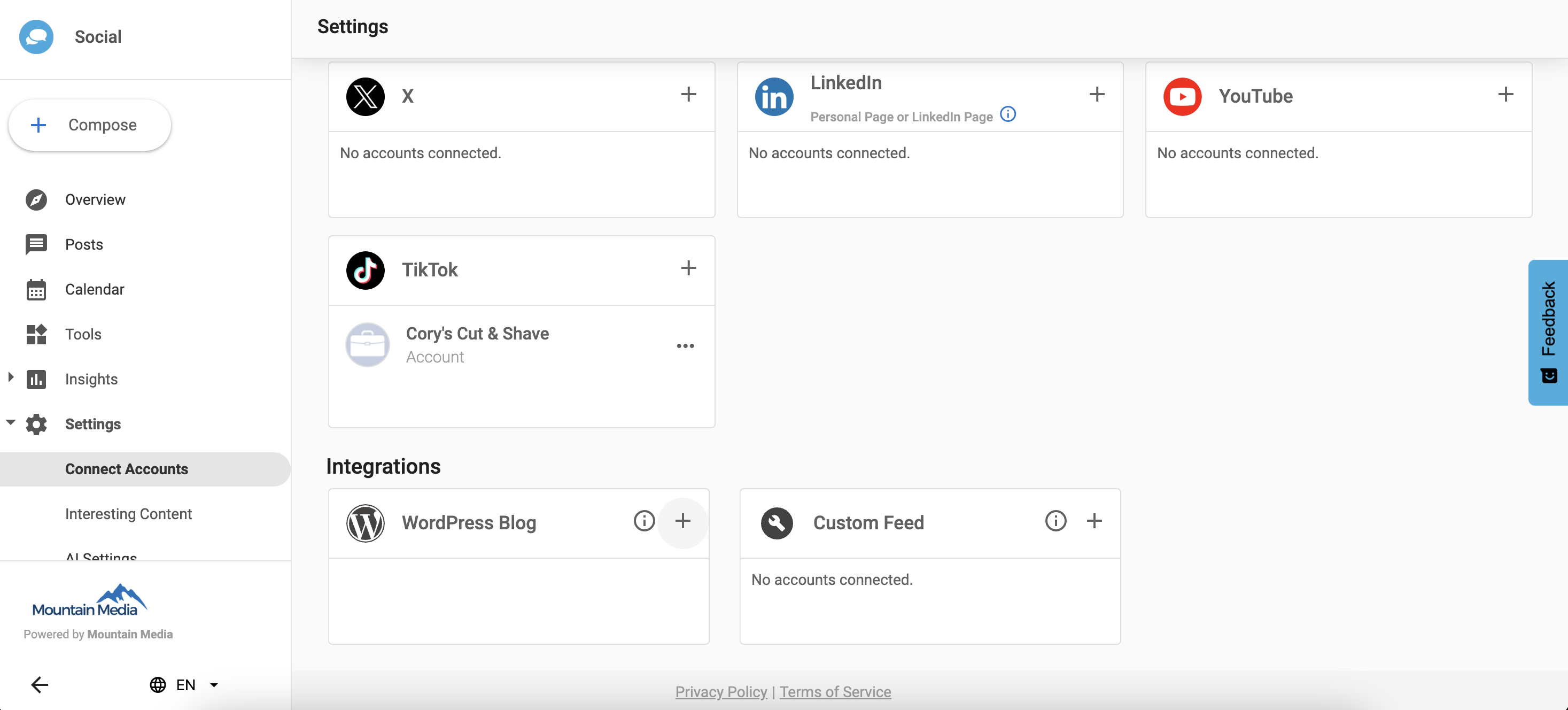
Task: Click the Integrations heading
Action: click(x=383, y=466)
